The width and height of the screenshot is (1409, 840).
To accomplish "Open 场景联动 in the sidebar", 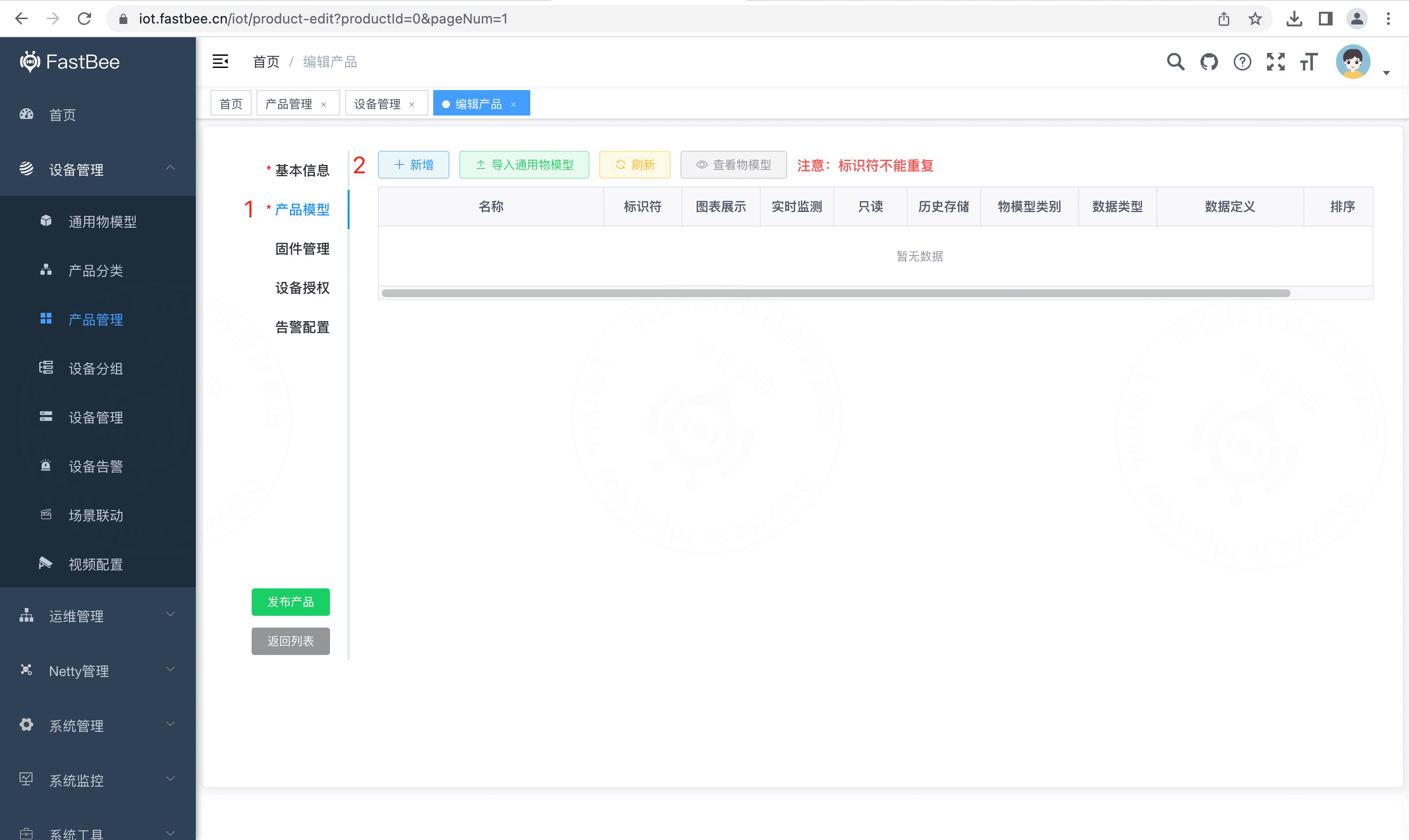I will click(x=98, y=515).
